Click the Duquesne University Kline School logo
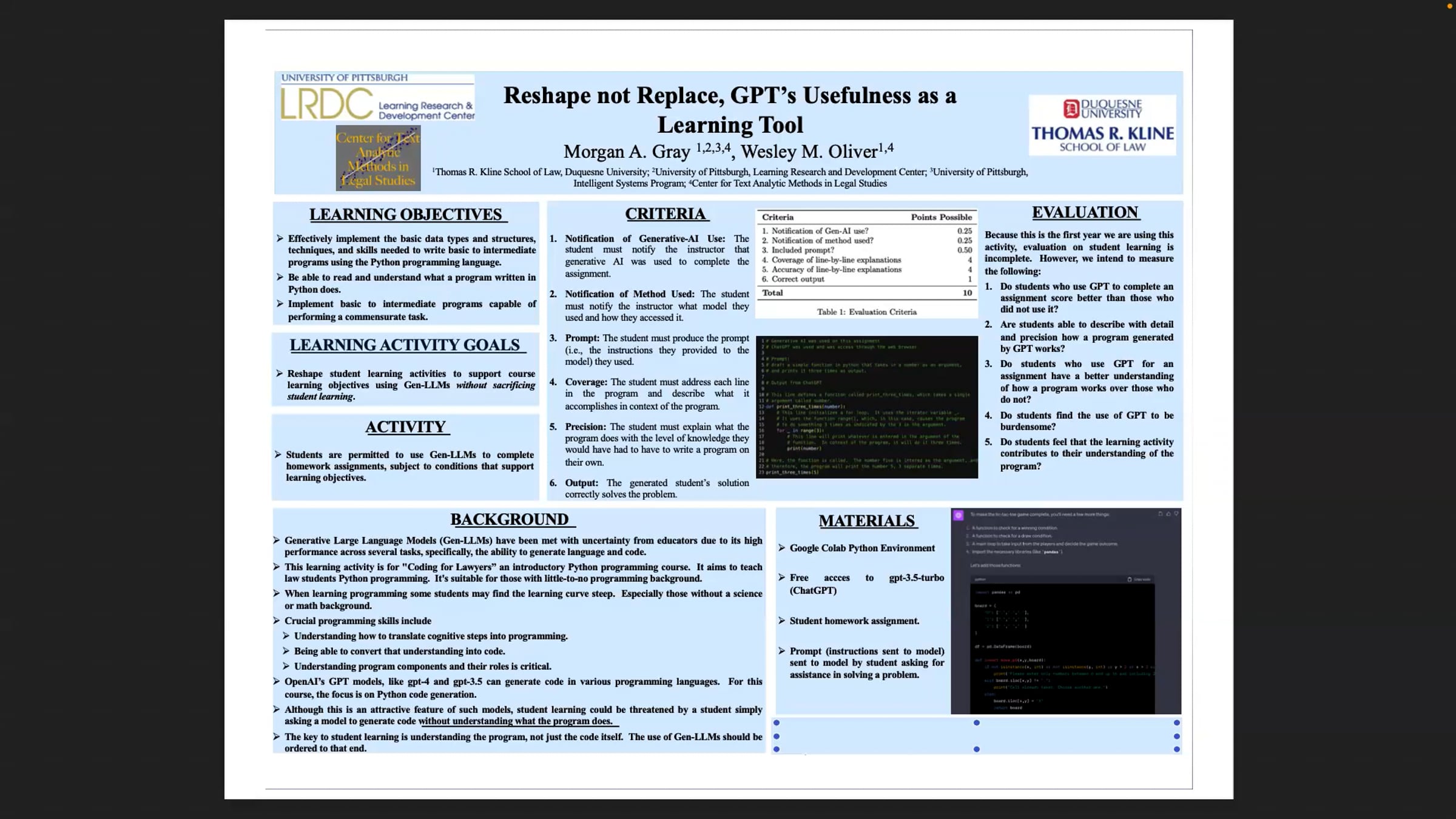 [1102, 126]
